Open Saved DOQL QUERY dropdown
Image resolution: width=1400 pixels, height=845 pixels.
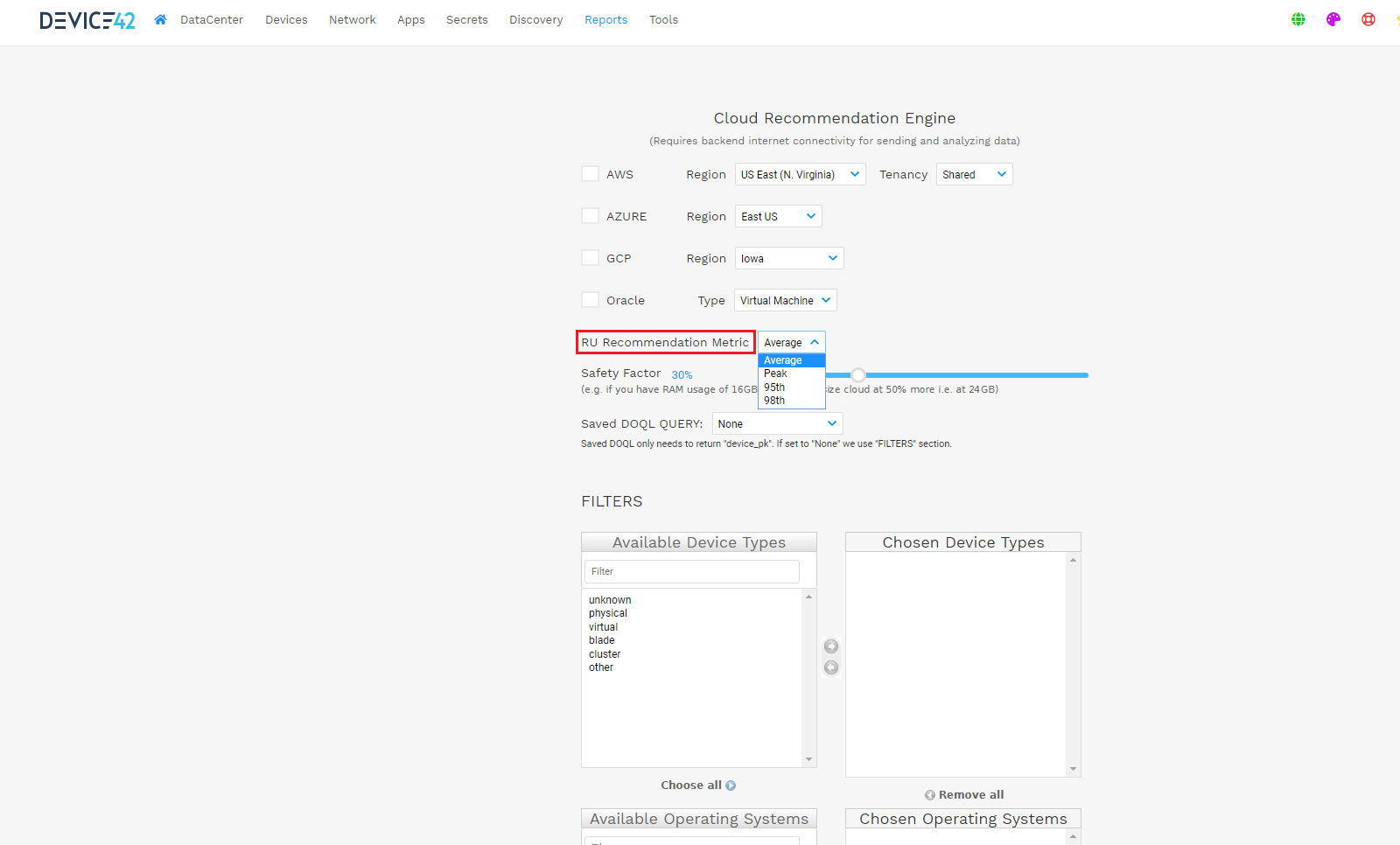pyautogui.click(x=778, y=423)
